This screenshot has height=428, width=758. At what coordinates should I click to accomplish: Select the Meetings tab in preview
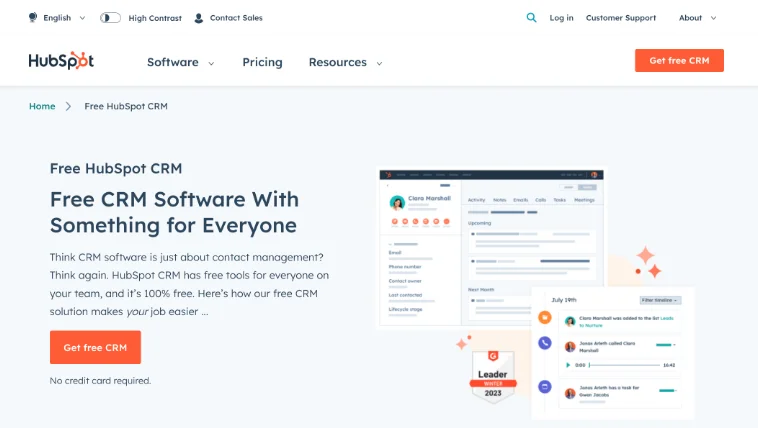pyautogui.click(x=584, y=200)
